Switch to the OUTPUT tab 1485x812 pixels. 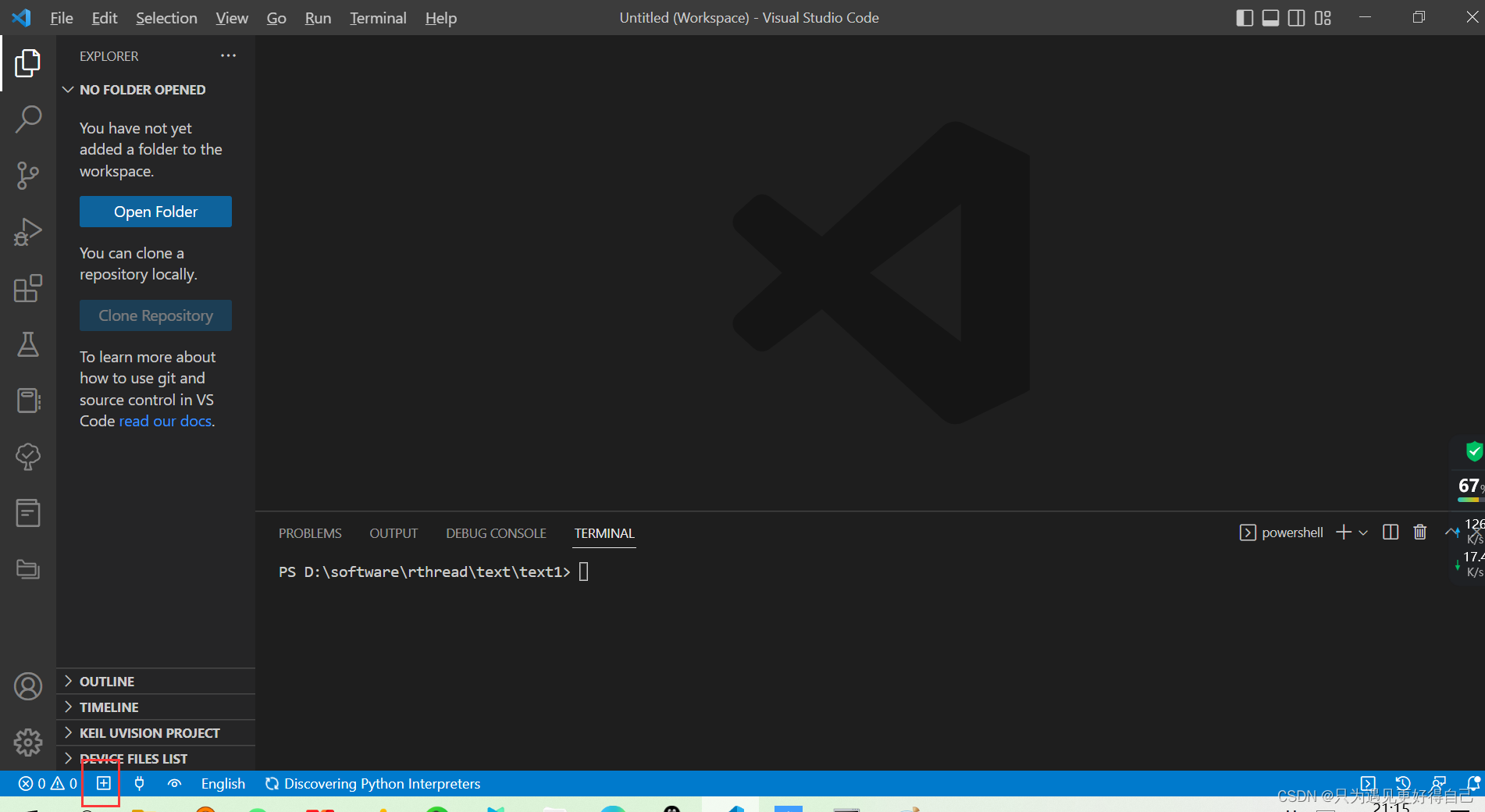tap(394, 533)
